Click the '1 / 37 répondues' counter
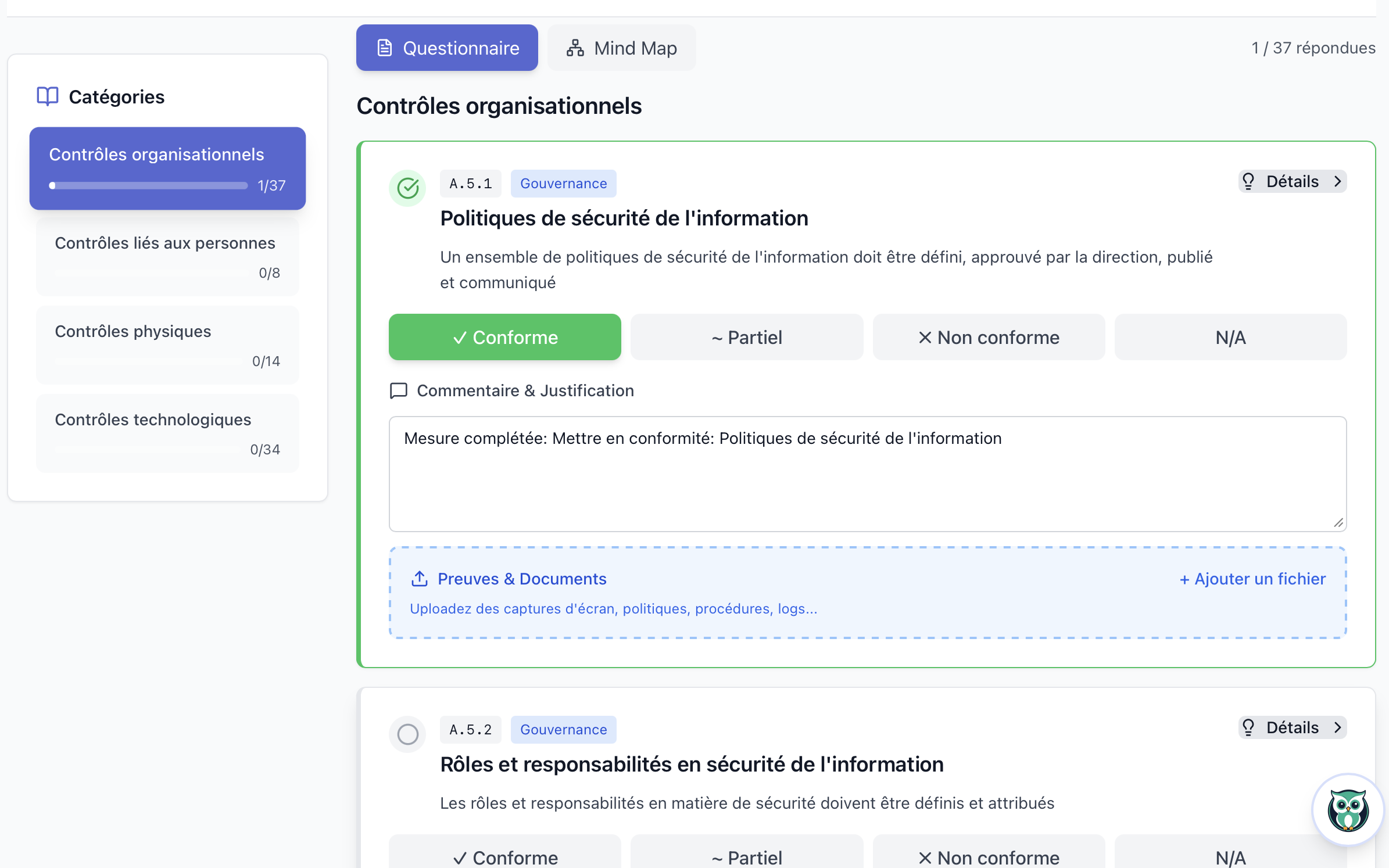 pyautogui.click(x=1313, y=48)
